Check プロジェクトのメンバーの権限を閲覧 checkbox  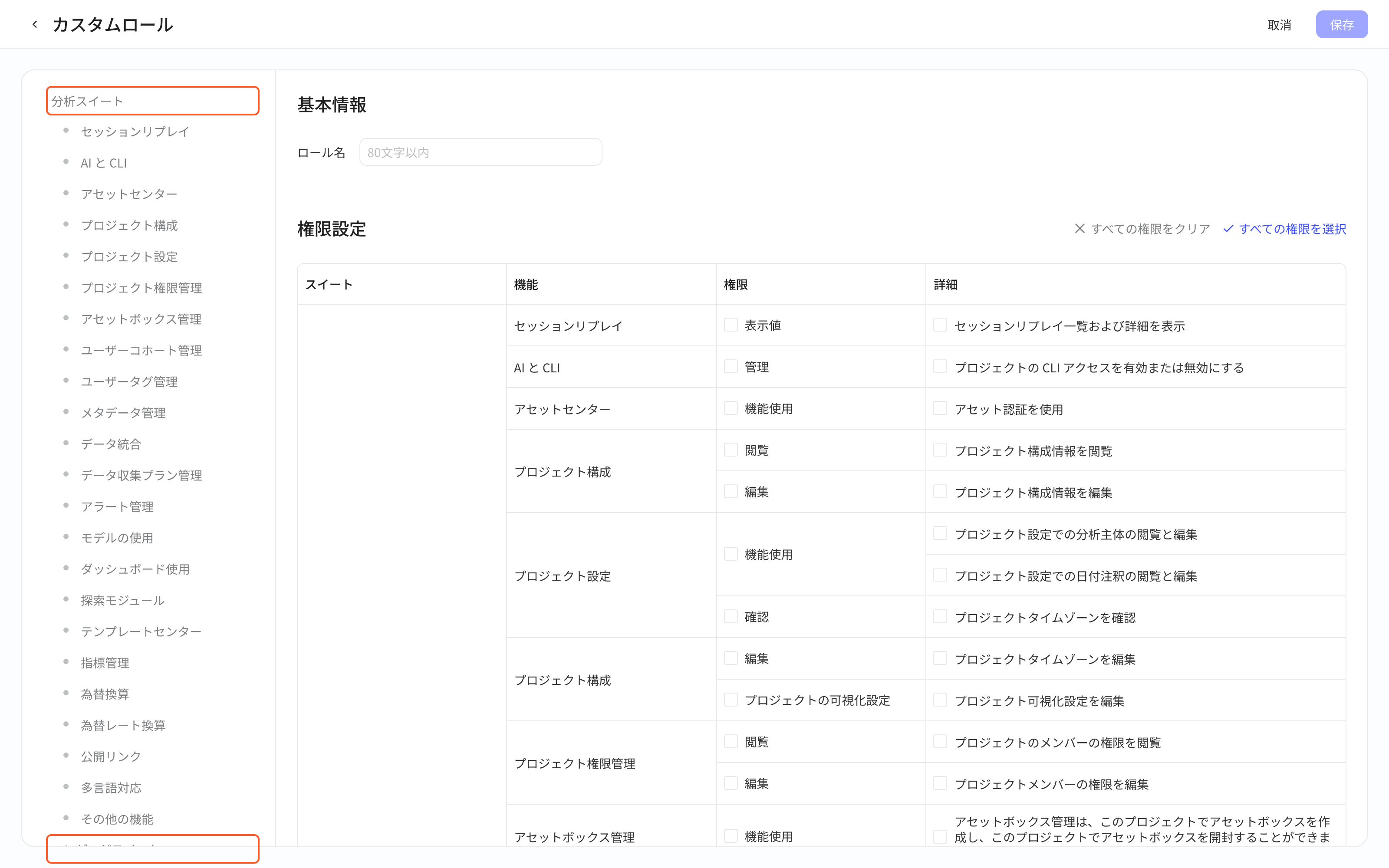click(x=940, y=742)
